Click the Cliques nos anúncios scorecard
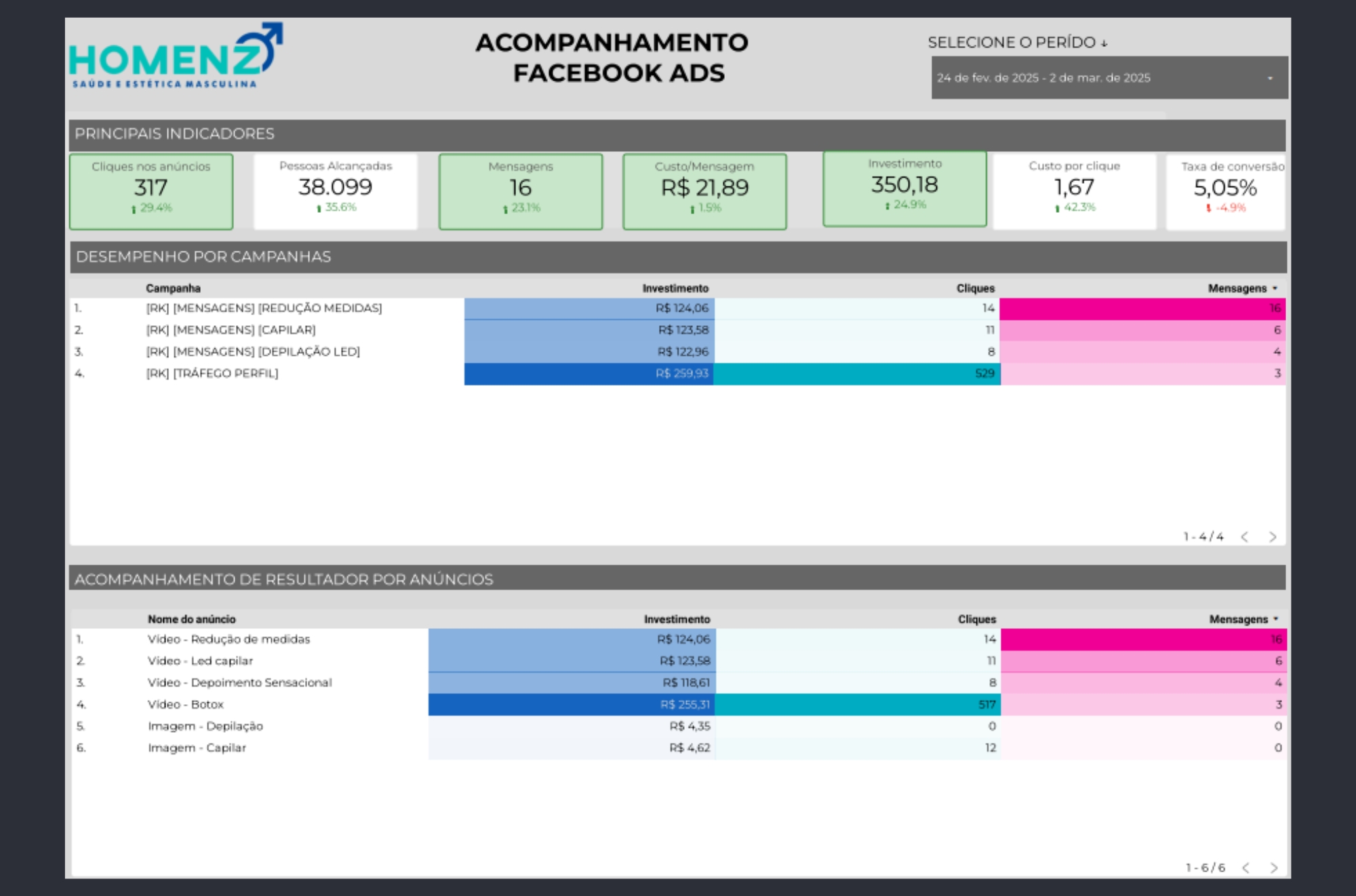This screenshot has height=896, width=1356. point(151,191)
